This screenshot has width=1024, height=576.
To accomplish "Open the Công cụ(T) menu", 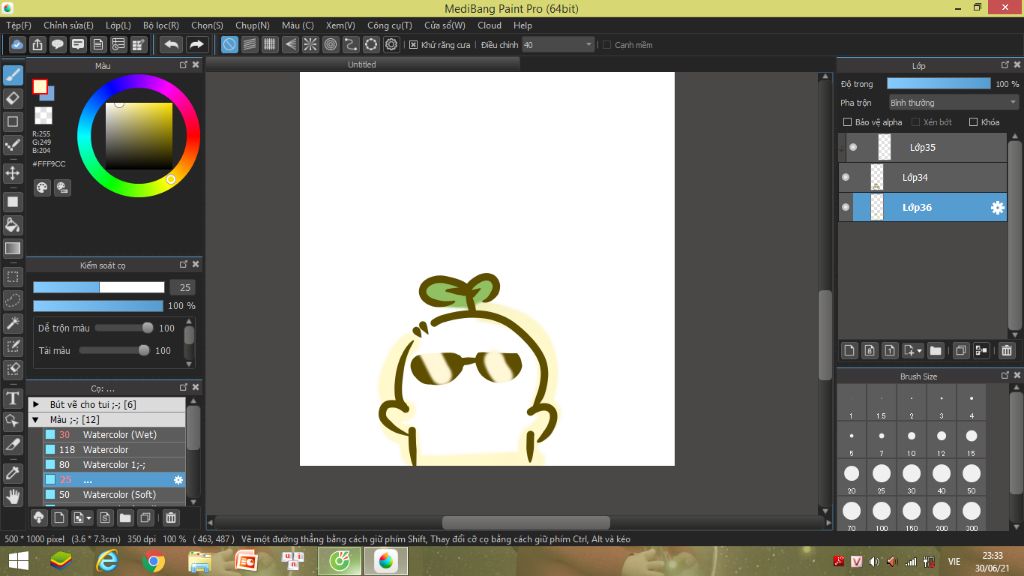I will [x=390, y=25].
